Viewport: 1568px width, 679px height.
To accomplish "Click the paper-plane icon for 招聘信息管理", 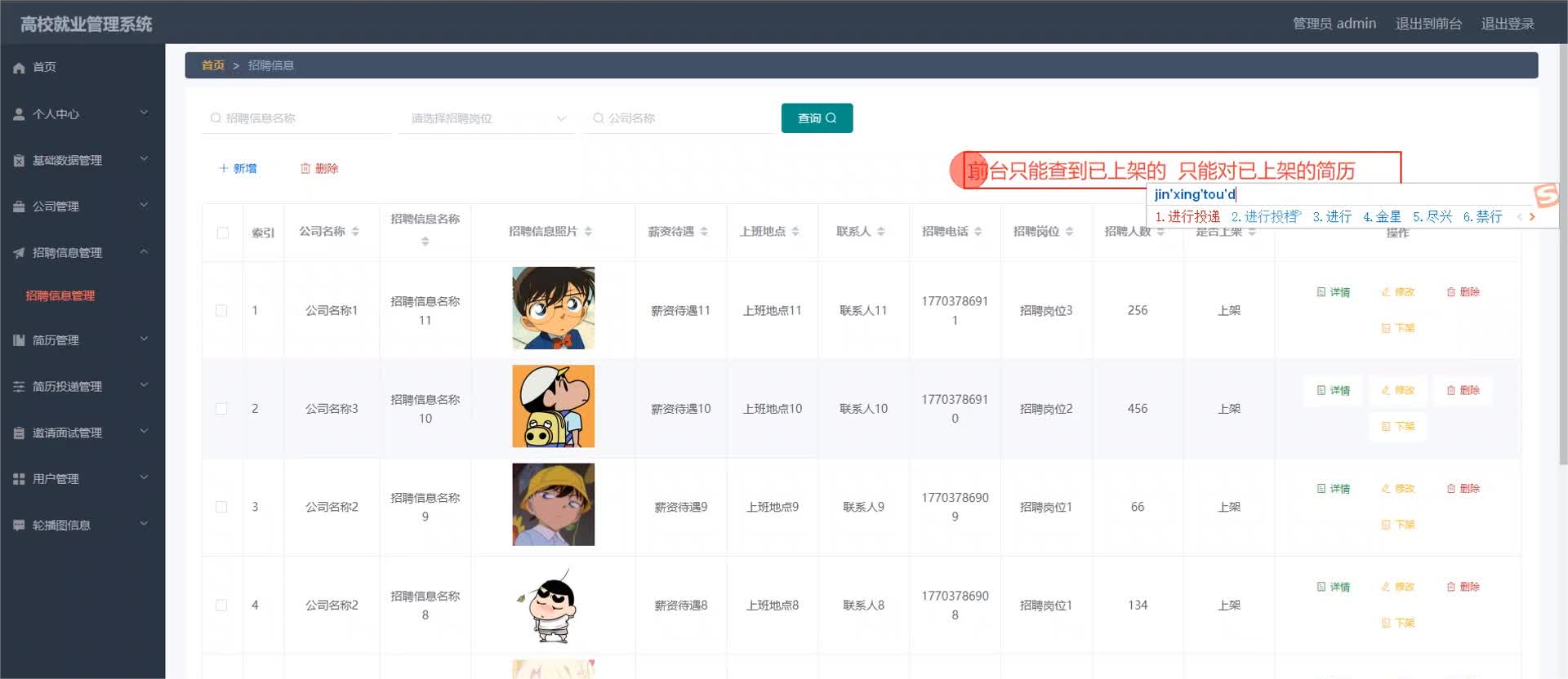I will tap(19, 253).
